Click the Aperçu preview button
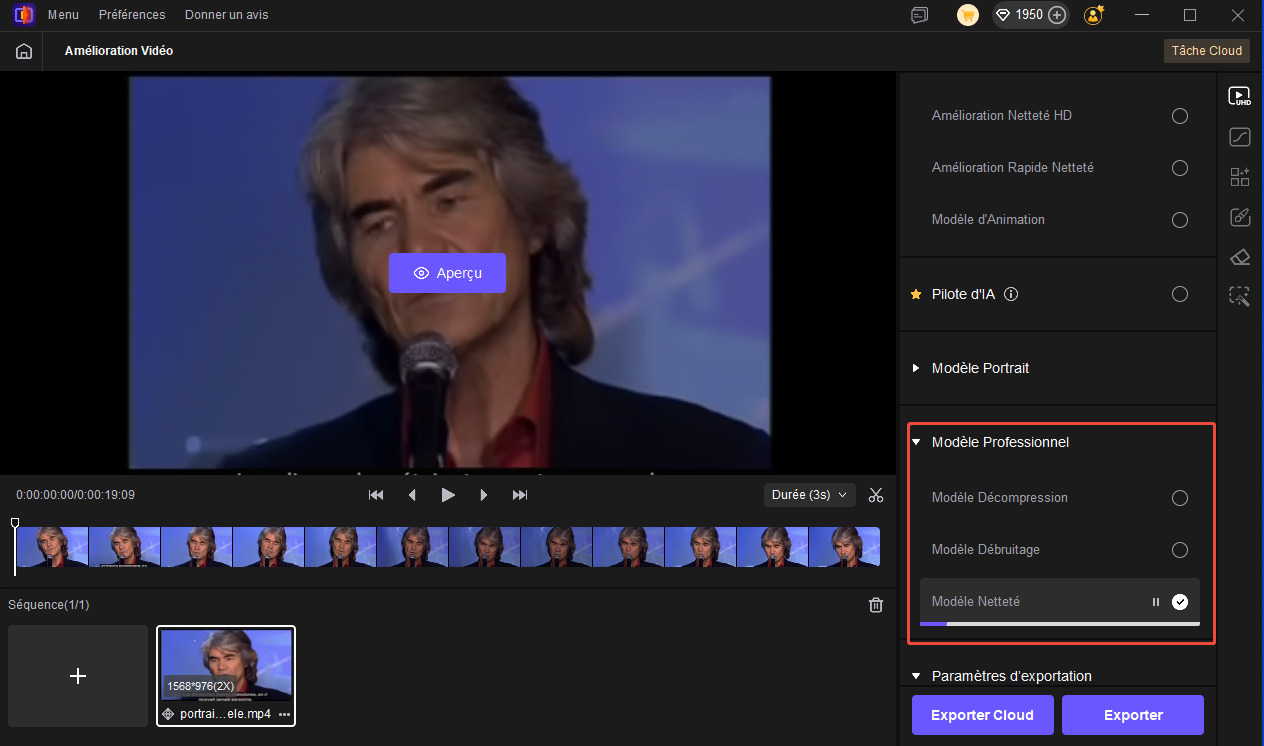 coord(447,273)
